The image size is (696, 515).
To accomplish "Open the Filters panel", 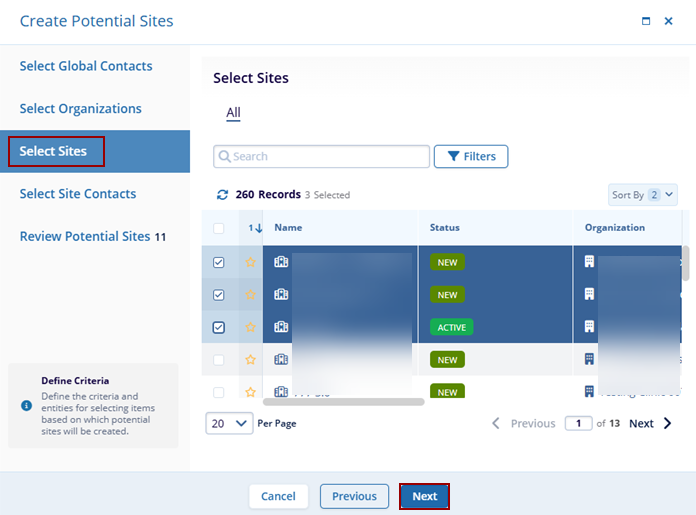I will pyautogui.click(x=471, y=156).
